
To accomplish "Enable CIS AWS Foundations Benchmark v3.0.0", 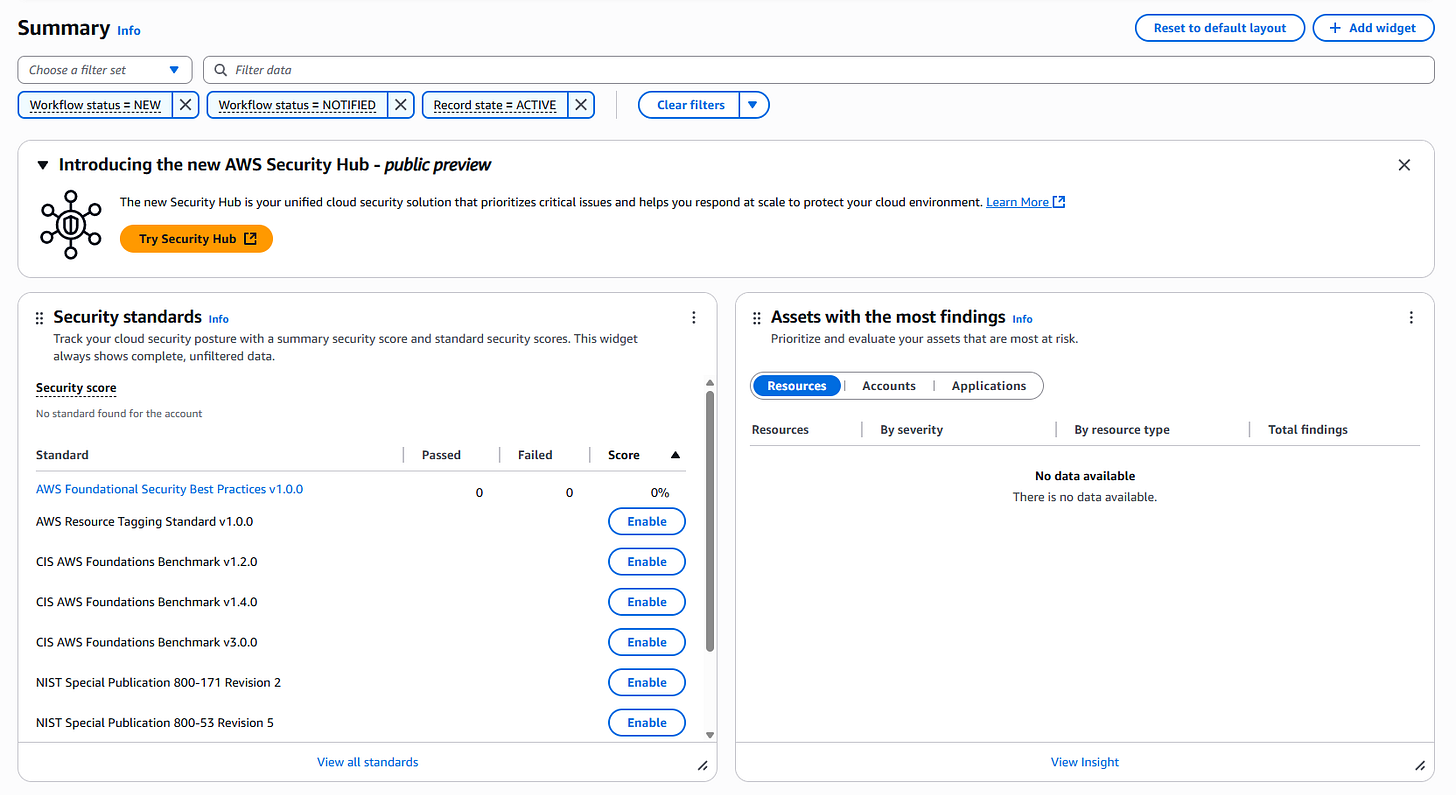I will [647, 642].
